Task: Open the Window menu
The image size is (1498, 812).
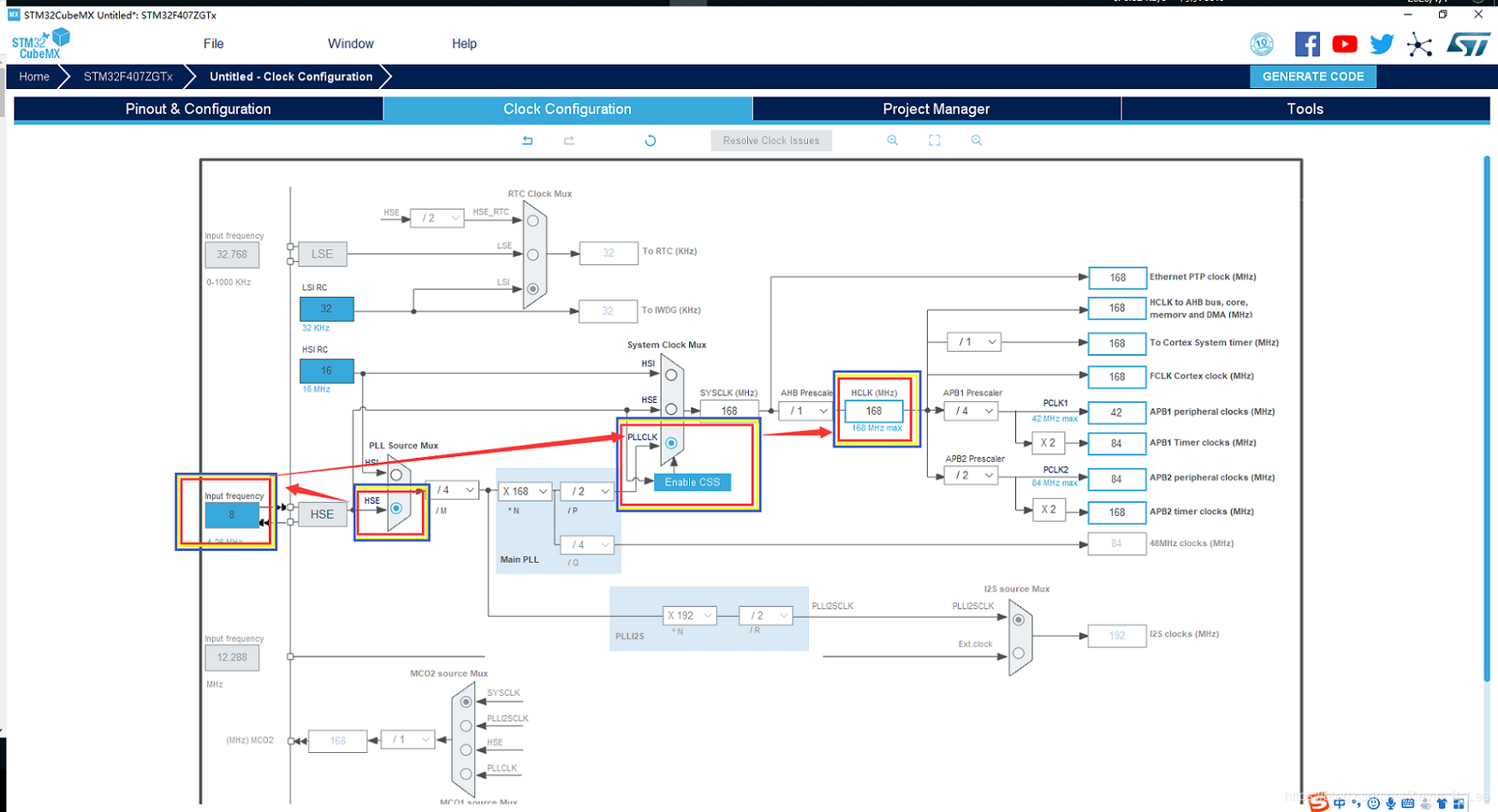Action: [351, 44]
